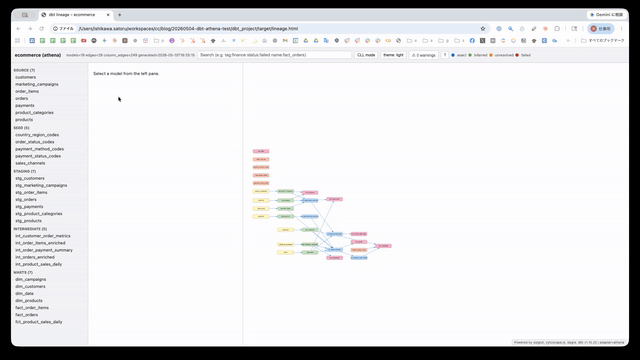Select stg_products model
The image size is (640, 360).
tap(28, 221)
